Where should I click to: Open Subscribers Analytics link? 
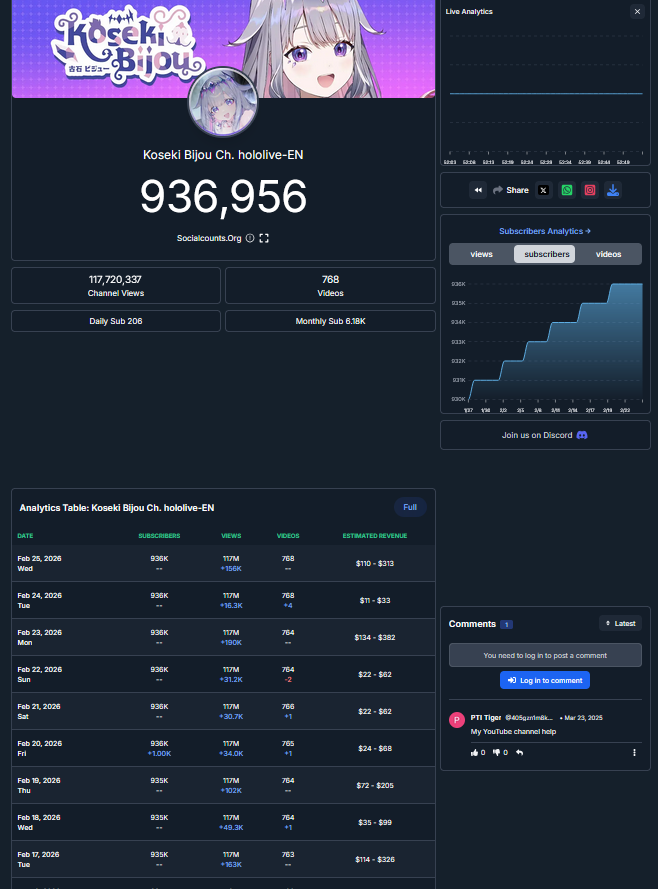point(545,231)
